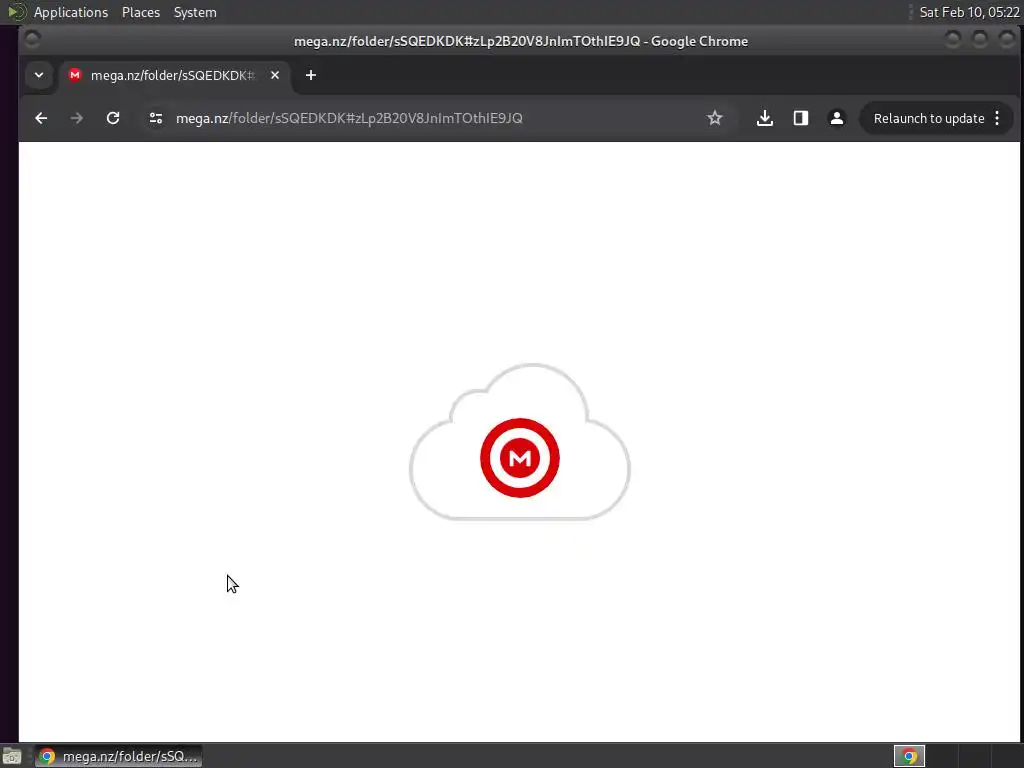This screenshot has height=768, width=1024.
Task: Select the mega.nz/folder tab
Action: (174, 75)
